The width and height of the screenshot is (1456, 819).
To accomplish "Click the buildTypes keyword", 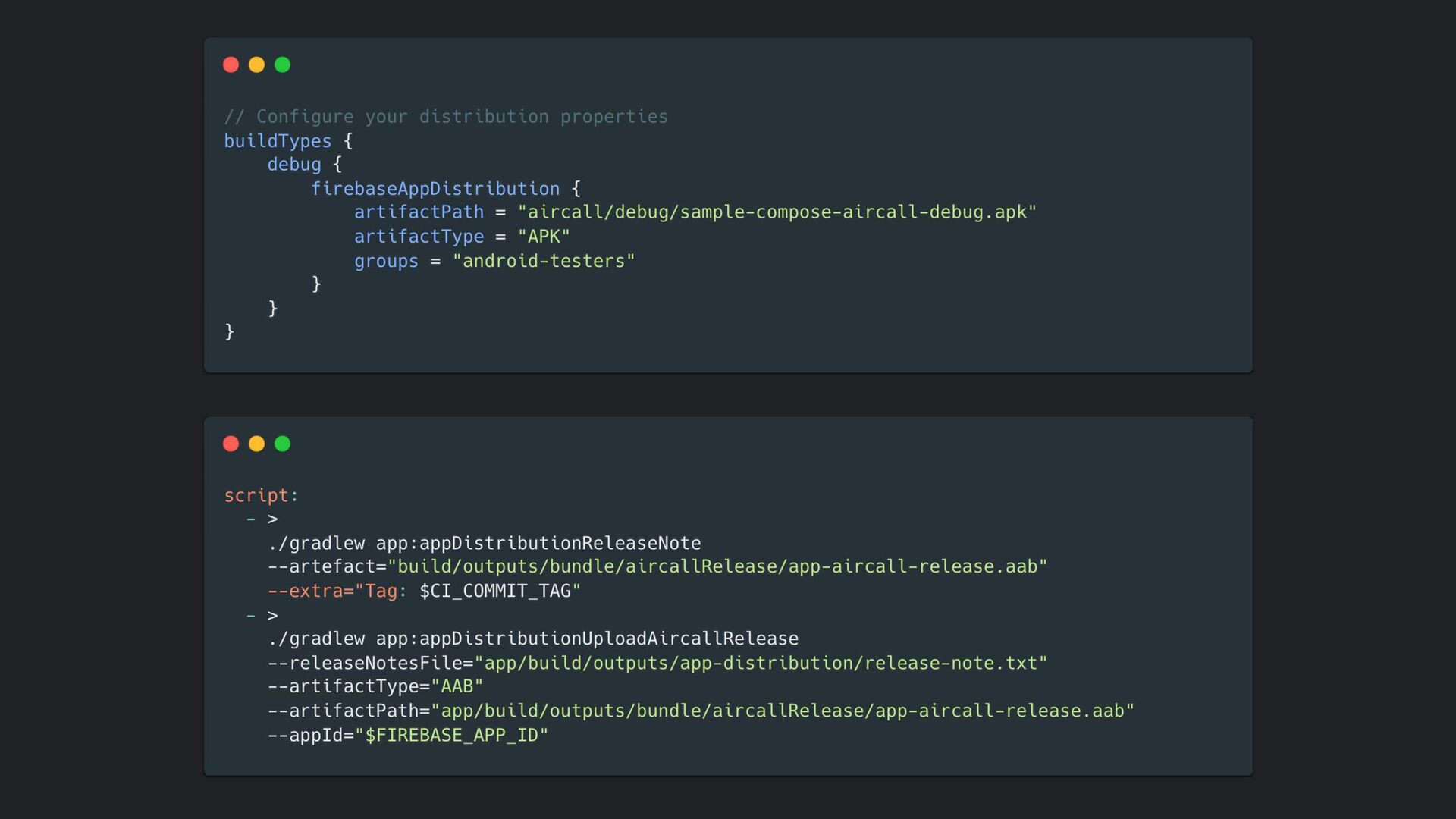I will pos(278,141).
